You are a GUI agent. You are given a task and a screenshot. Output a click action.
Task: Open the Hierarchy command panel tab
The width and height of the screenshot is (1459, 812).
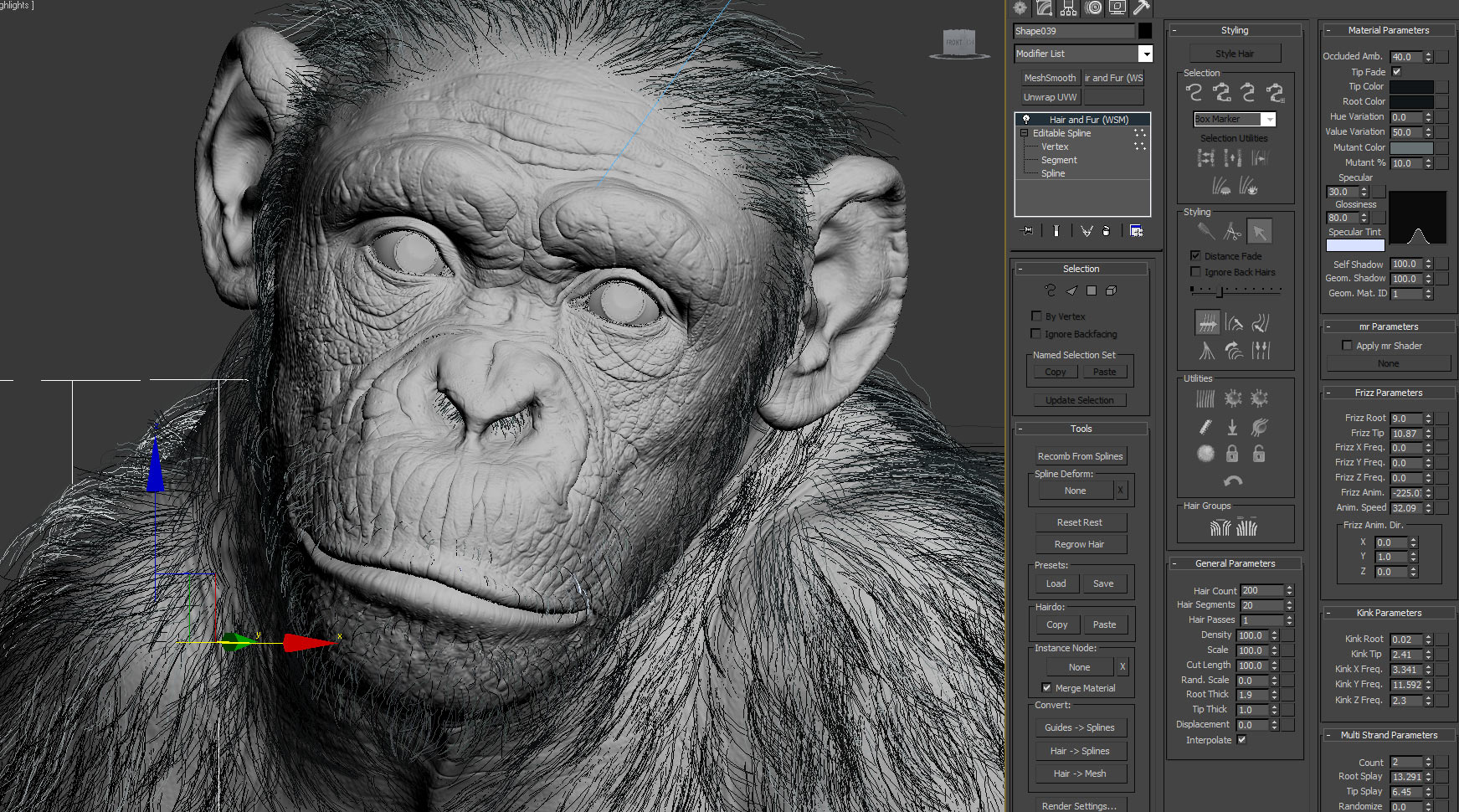1068,8
